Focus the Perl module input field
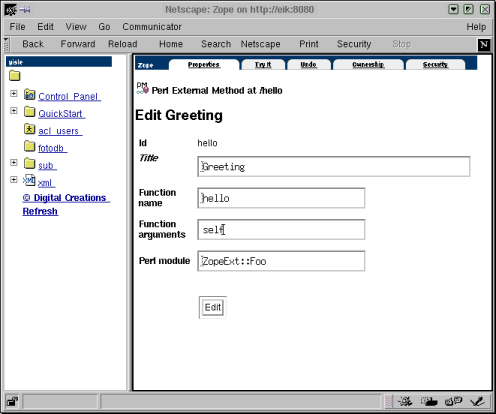This screenshot has width=496, height=414. coord(281,261)
